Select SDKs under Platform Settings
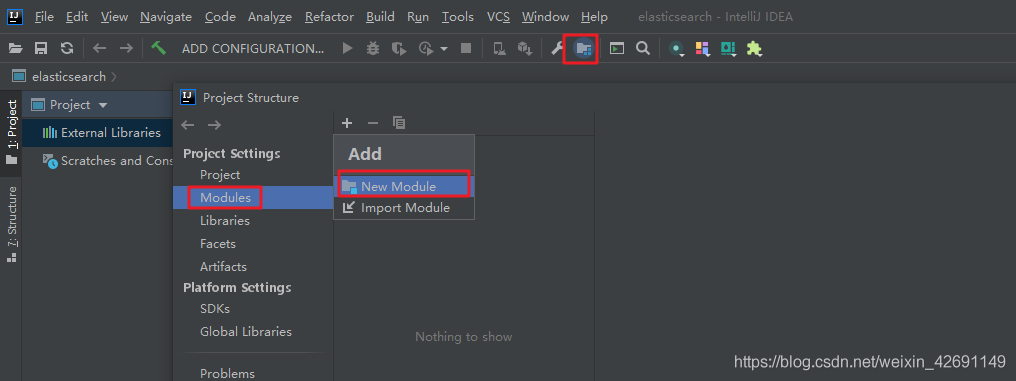 tap(215, 308)
